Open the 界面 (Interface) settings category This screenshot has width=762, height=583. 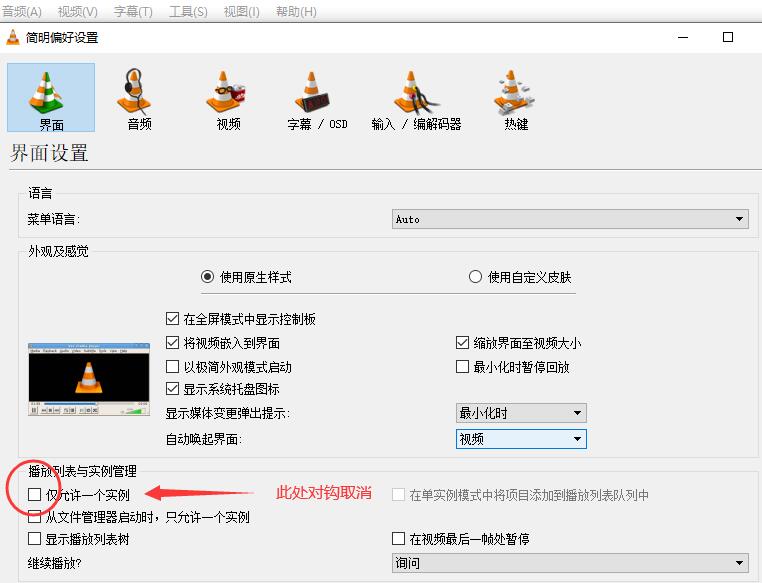coord(51,98)
